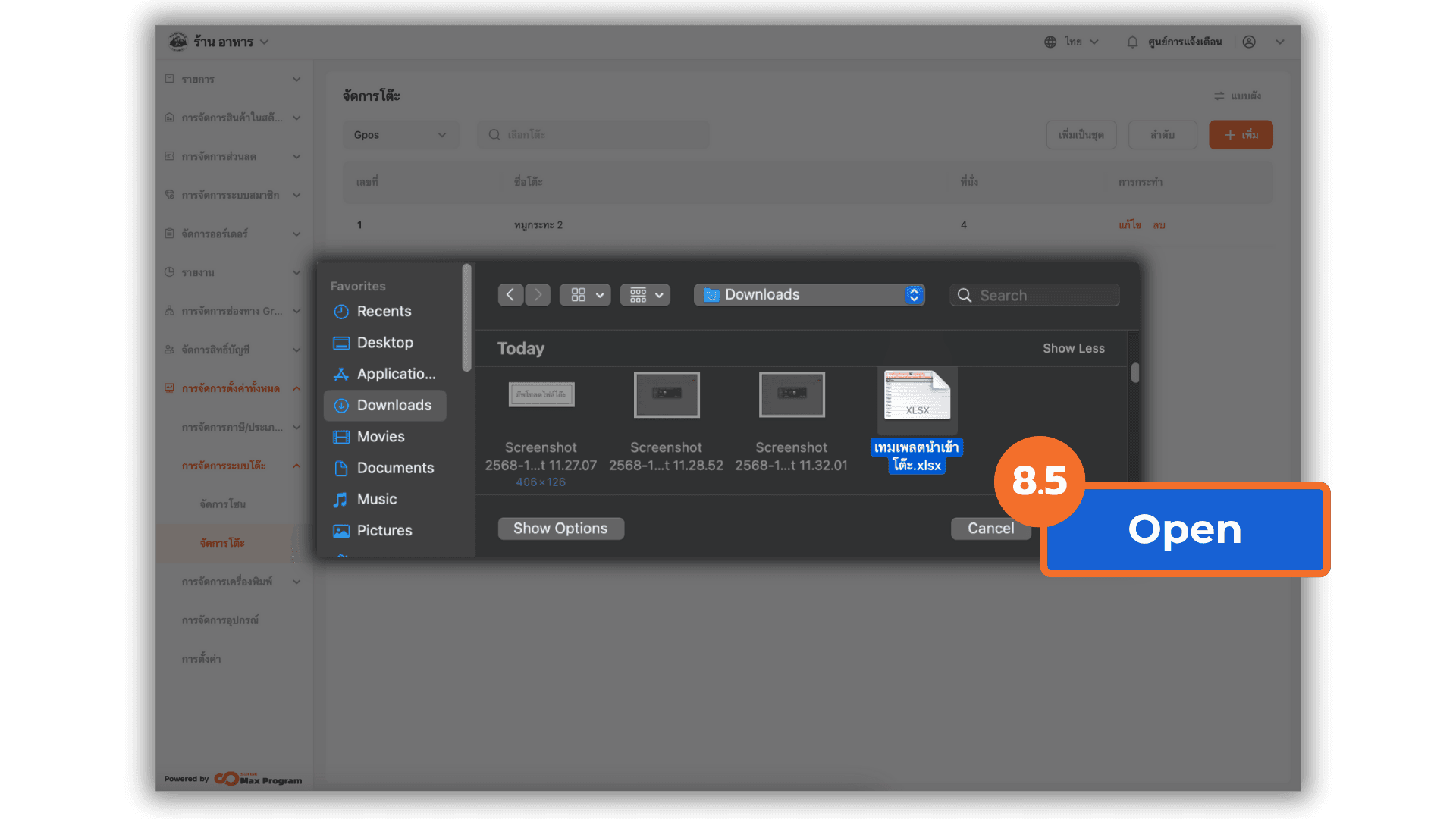Choose Desktop in Favorites sidebar

[x=384, y=343]
